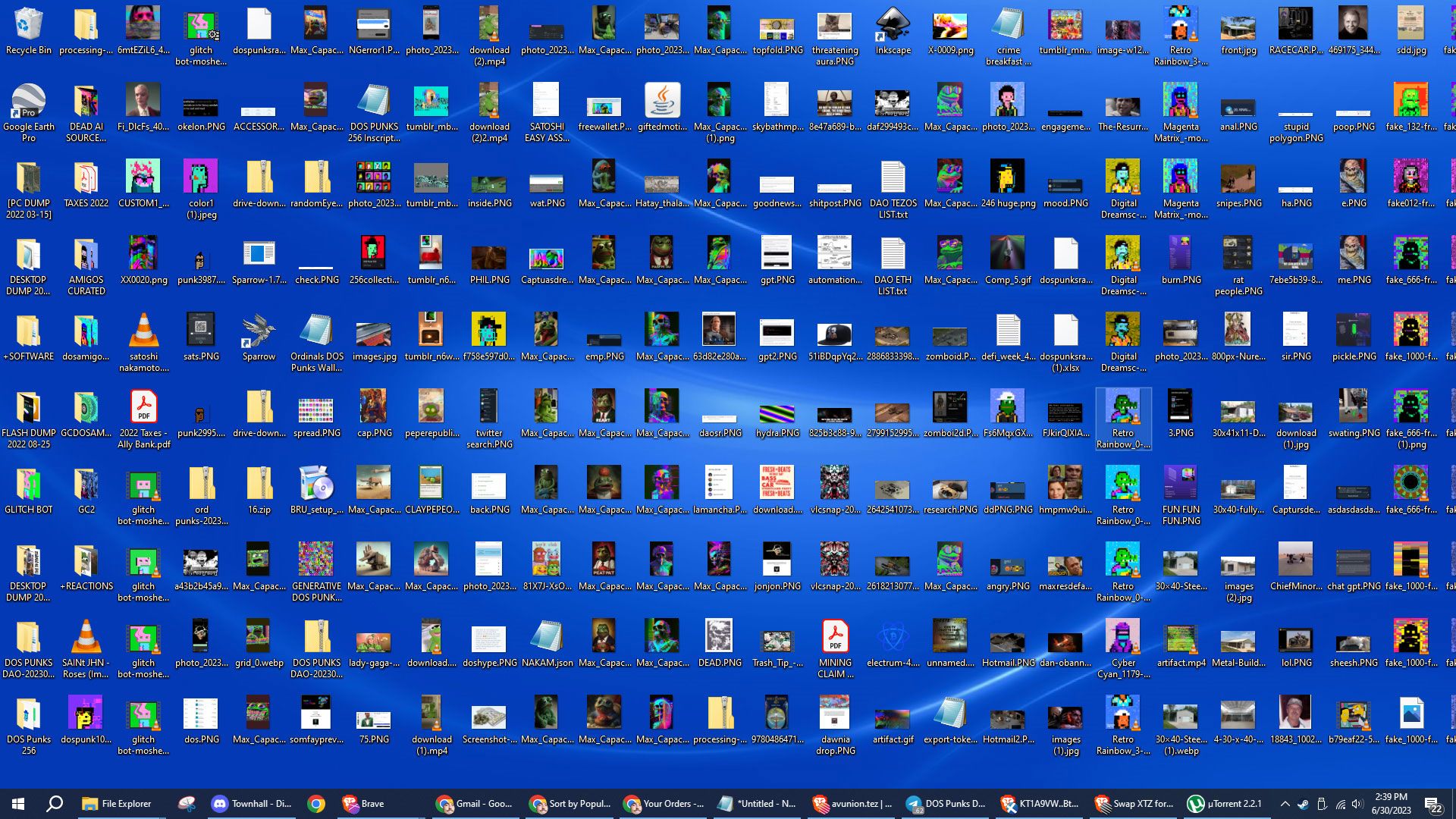Open Inkscape desktop shortcut
Viewport: 1456px width, 819px height.
point(893,27)
